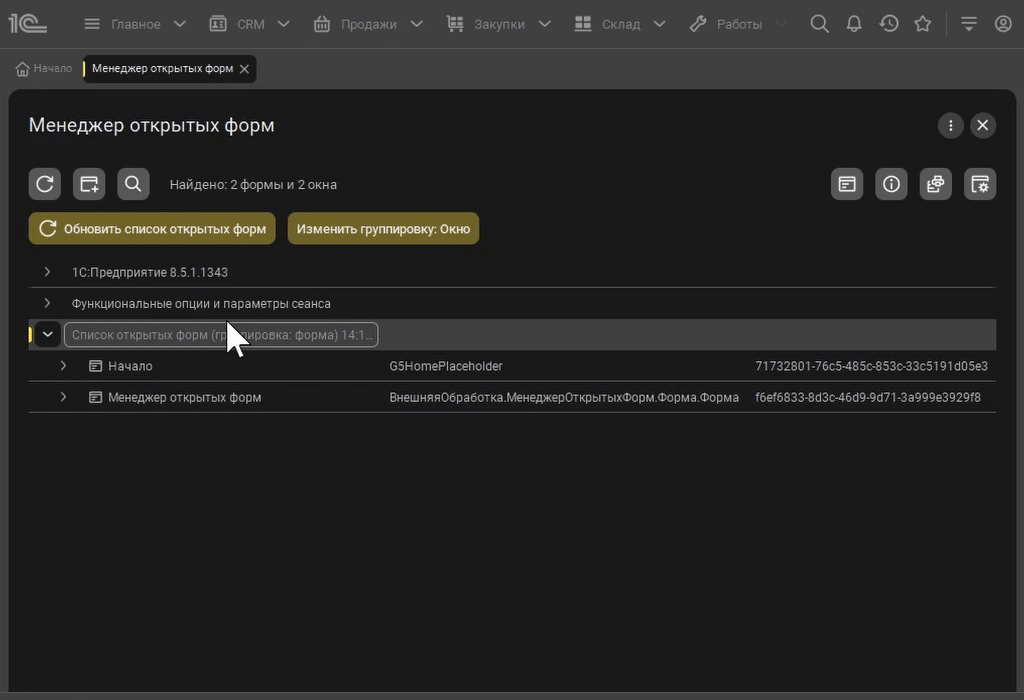The width and height of the screenshot is (1024, 700).
Task: Open the Работы menu
Action: point(739,24)
